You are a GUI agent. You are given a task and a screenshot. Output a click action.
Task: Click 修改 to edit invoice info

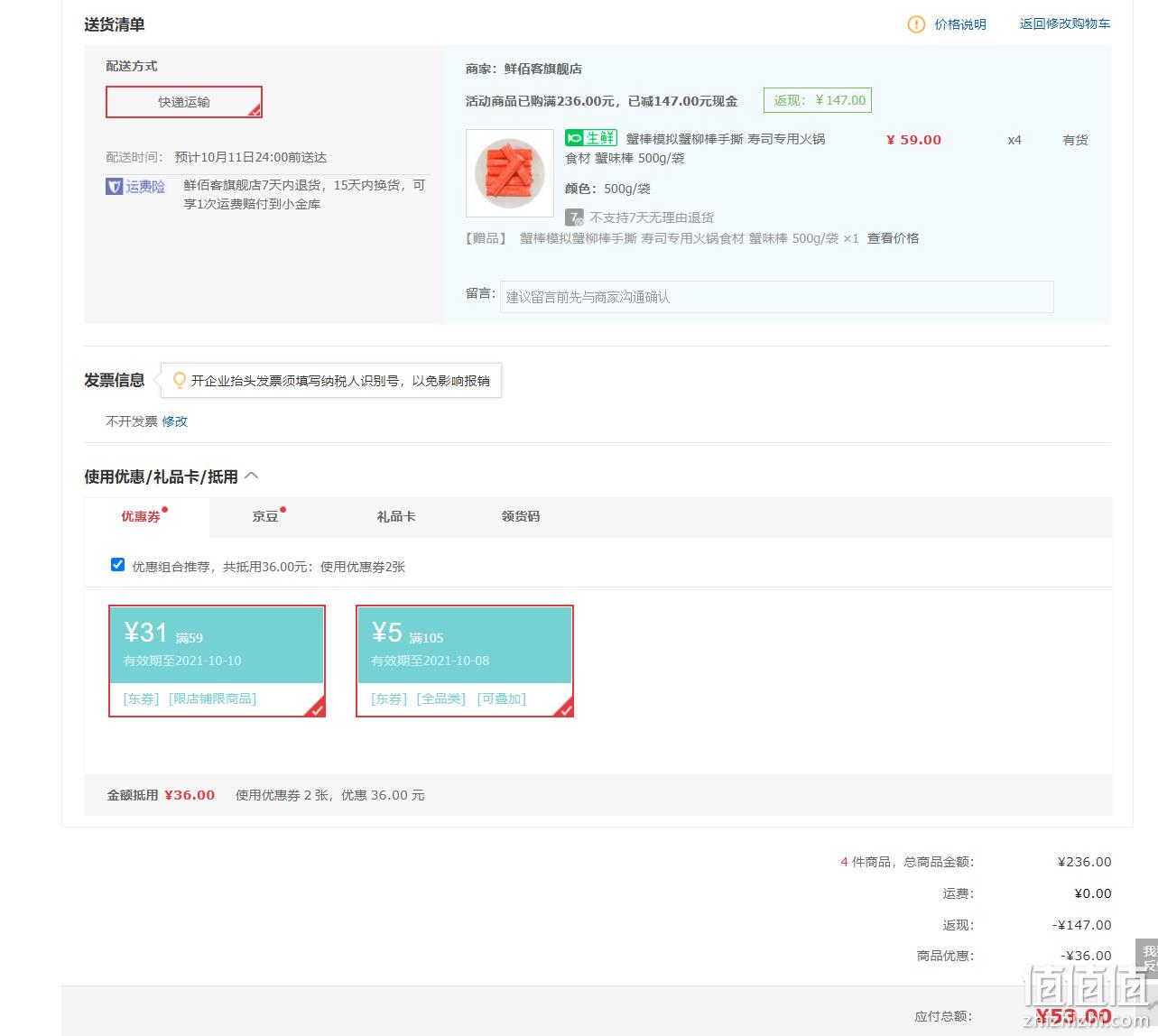click(175, 421)
